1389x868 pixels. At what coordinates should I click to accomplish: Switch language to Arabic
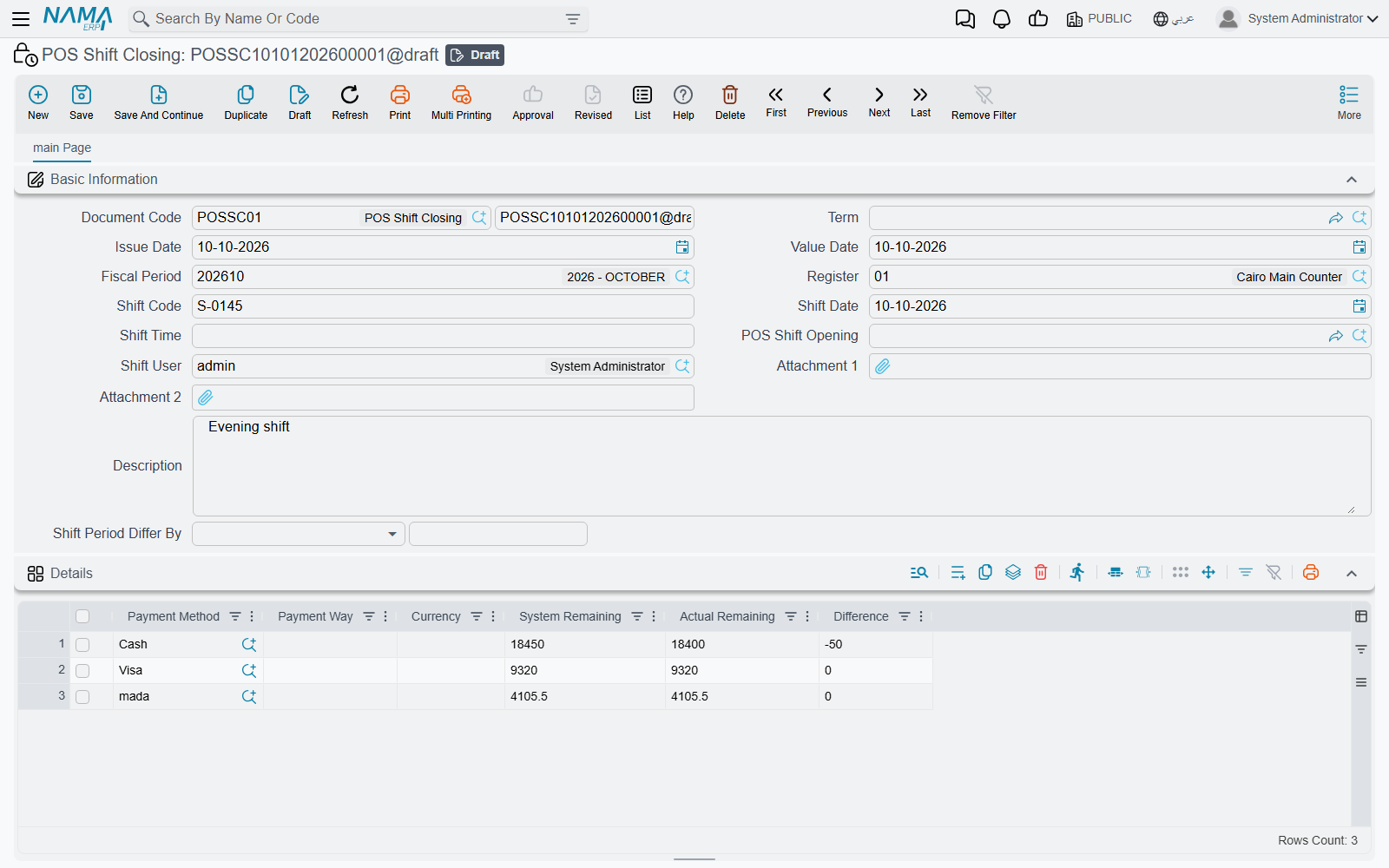pyautogui.click(x=1174, y=18)
